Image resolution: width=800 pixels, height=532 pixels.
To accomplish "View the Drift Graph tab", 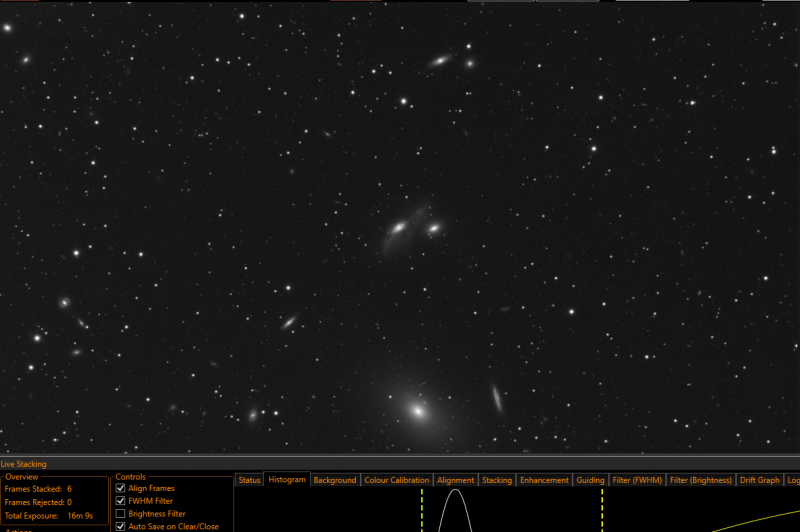I will point(760,480).
